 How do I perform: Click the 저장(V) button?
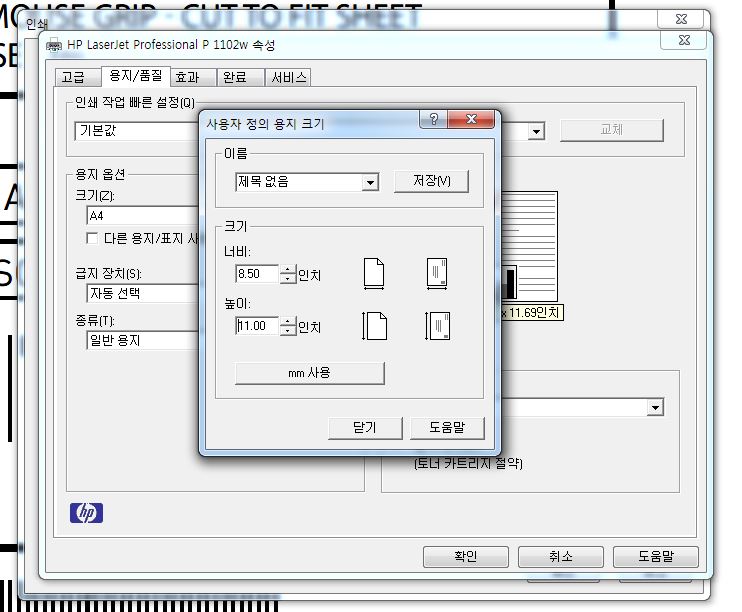[432, 181]
